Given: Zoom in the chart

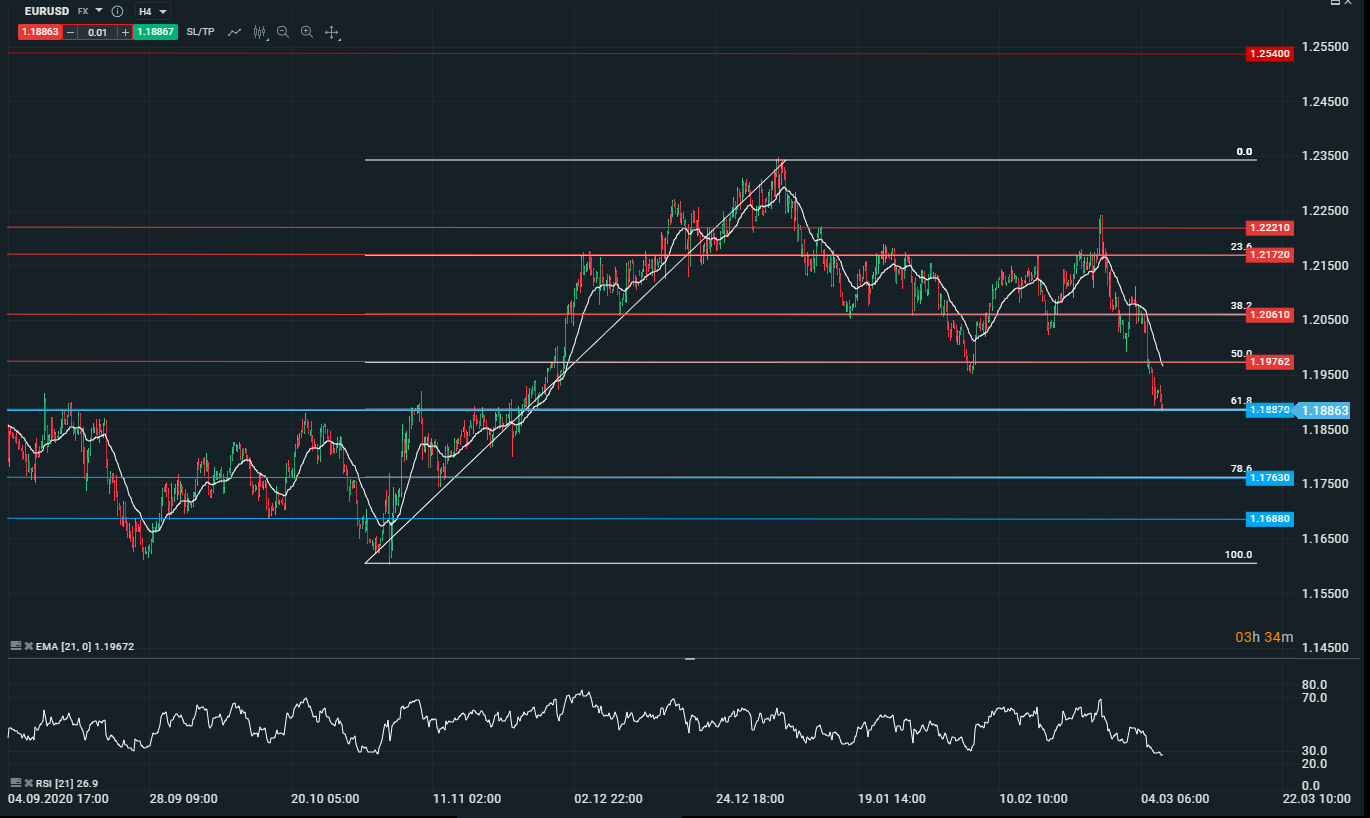Looking at the screenshot, I should coord(307,32).
